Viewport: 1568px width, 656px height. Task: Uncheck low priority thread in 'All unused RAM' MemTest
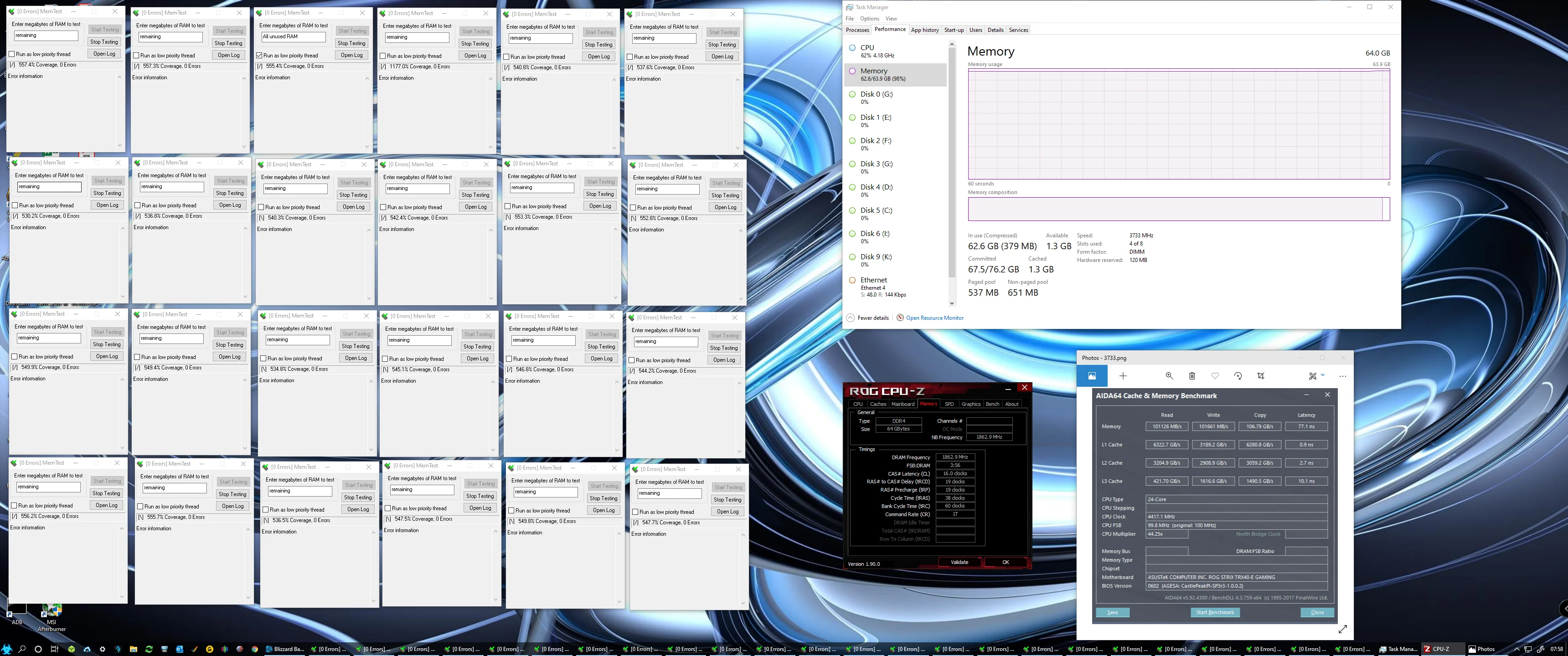coord(259,56)
